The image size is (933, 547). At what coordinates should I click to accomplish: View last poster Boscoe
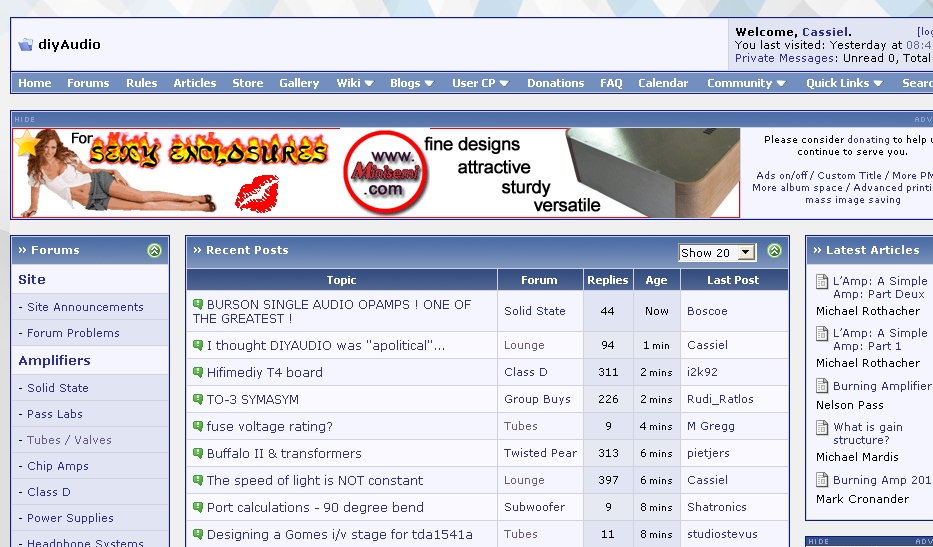click(x=707, y=311)
